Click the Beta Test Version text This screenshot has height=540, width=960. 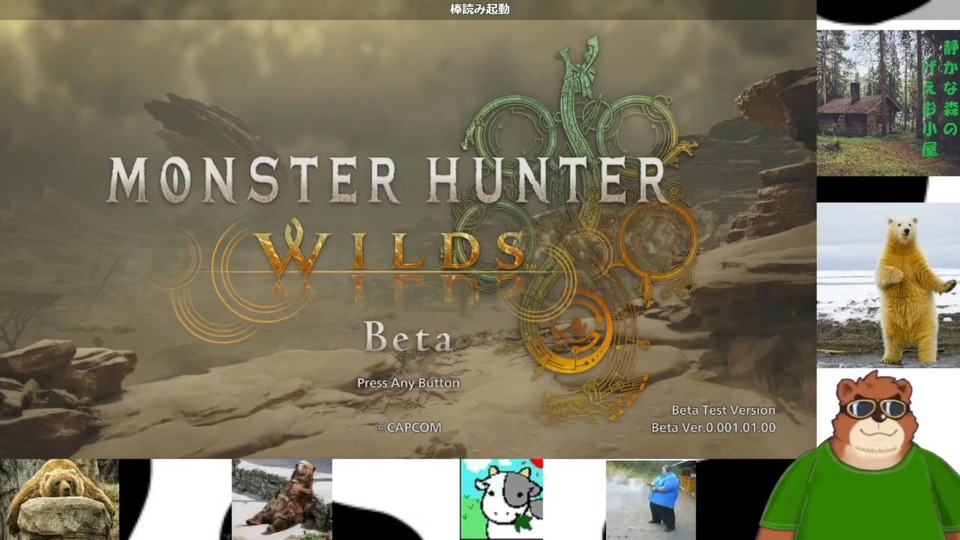[723, 410]
